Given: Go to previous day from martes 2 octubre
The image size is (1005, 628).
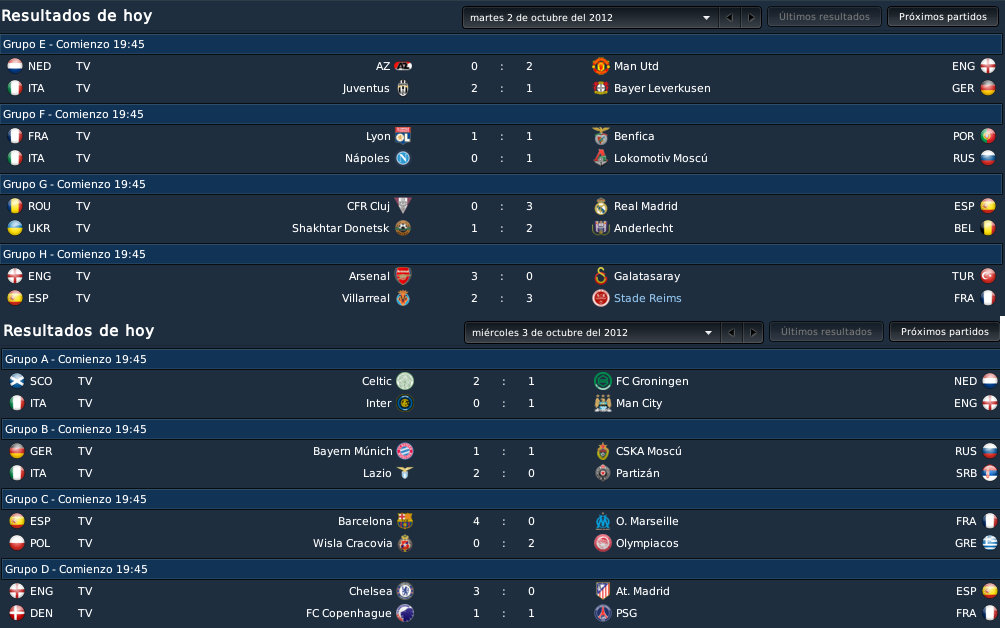Looking at the screenshot, I should pos(729,17).
